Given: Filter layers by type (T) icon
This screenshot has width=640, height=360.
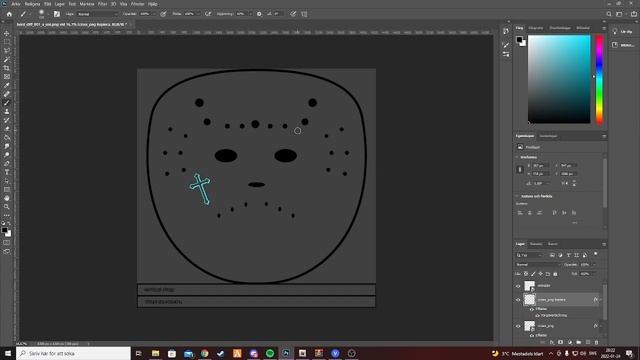Looking at the screenshot, I should coord(569,255).
